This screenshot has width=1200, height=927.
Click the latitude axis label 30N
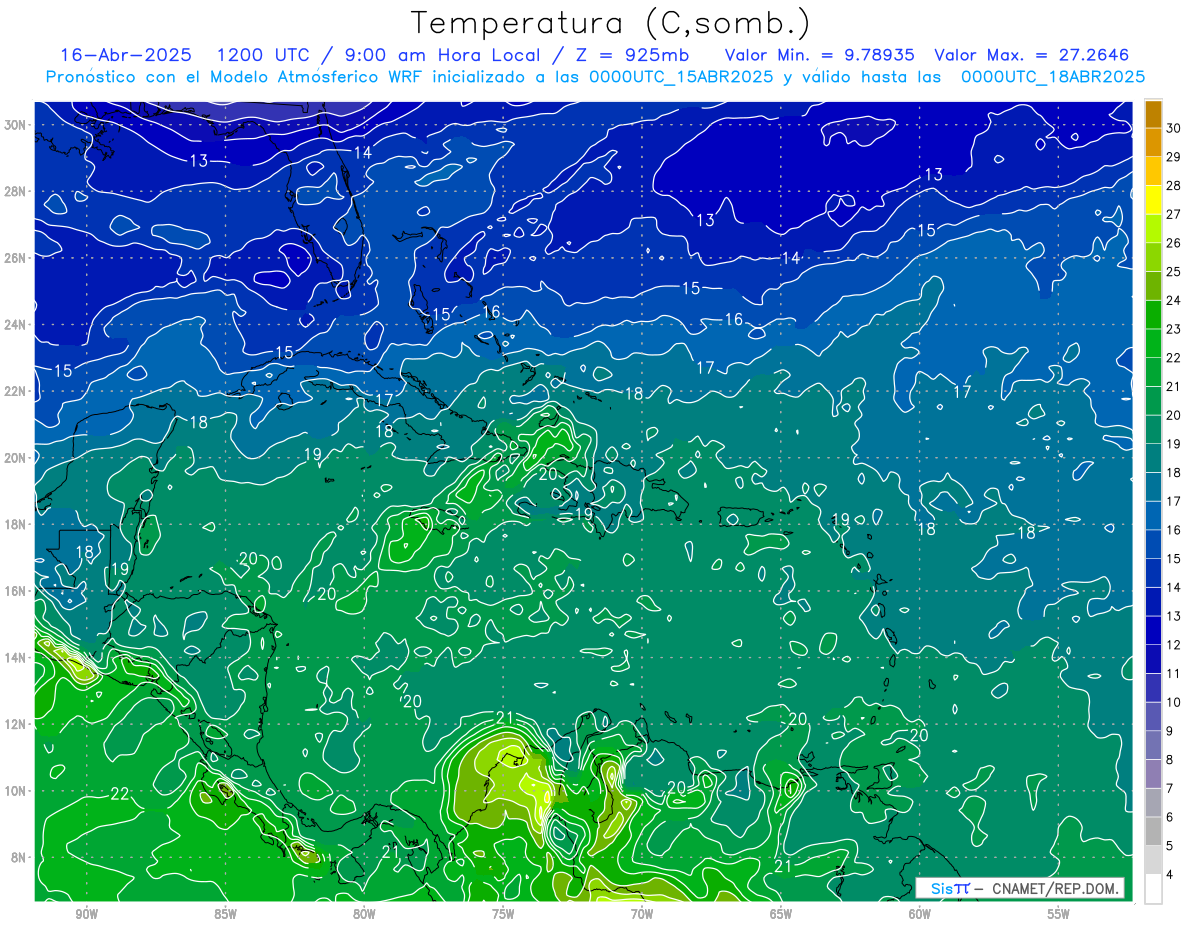[17, 124]
